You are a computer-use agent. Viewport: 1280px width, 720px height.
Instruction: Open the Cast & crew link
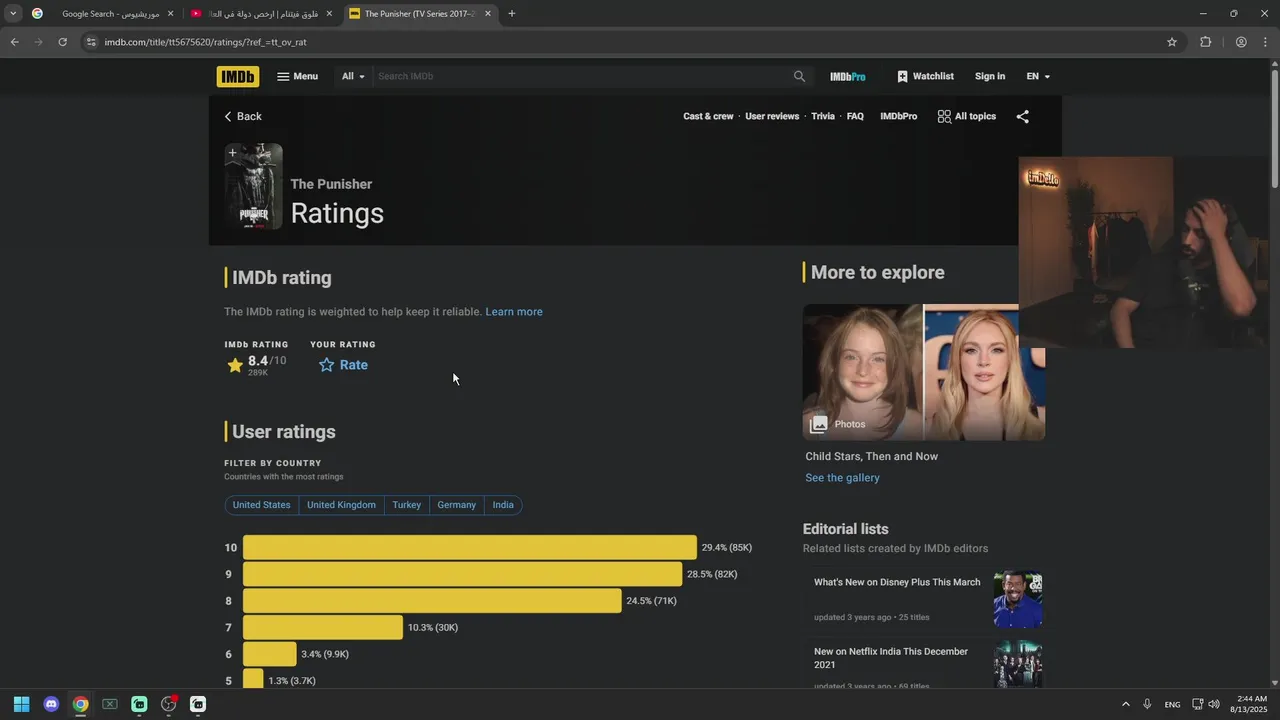pos(708,116)
